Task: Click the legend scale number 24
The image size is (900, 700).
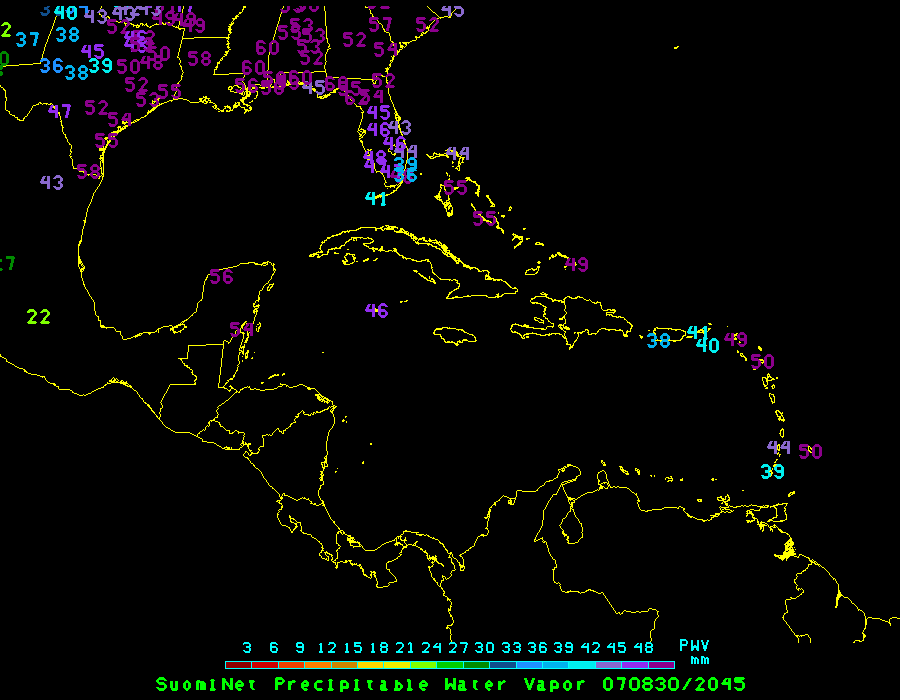Action: click(432, 648)
